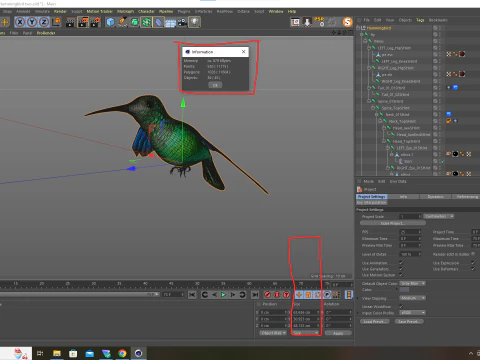Click the download arrow toolbar icon
The image size is (480, 360).
click(x=307, y=22)
